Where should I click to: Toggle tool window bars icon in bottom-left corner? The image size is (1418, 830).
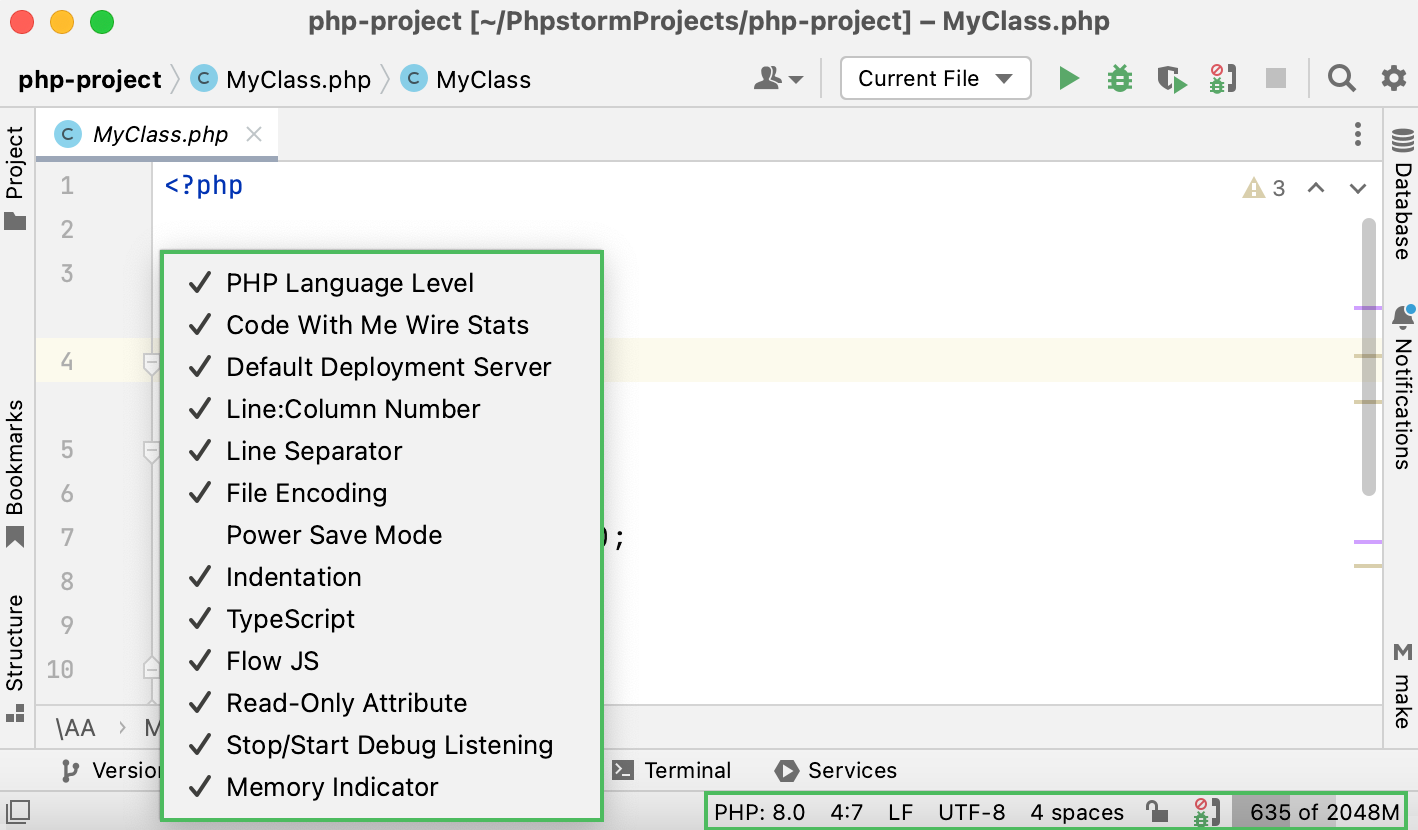(18, 811)
